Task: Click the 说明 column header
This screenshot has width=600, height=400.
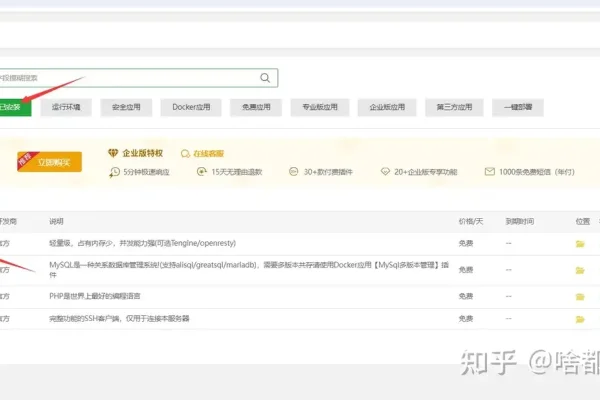Action: pos(56,222)
